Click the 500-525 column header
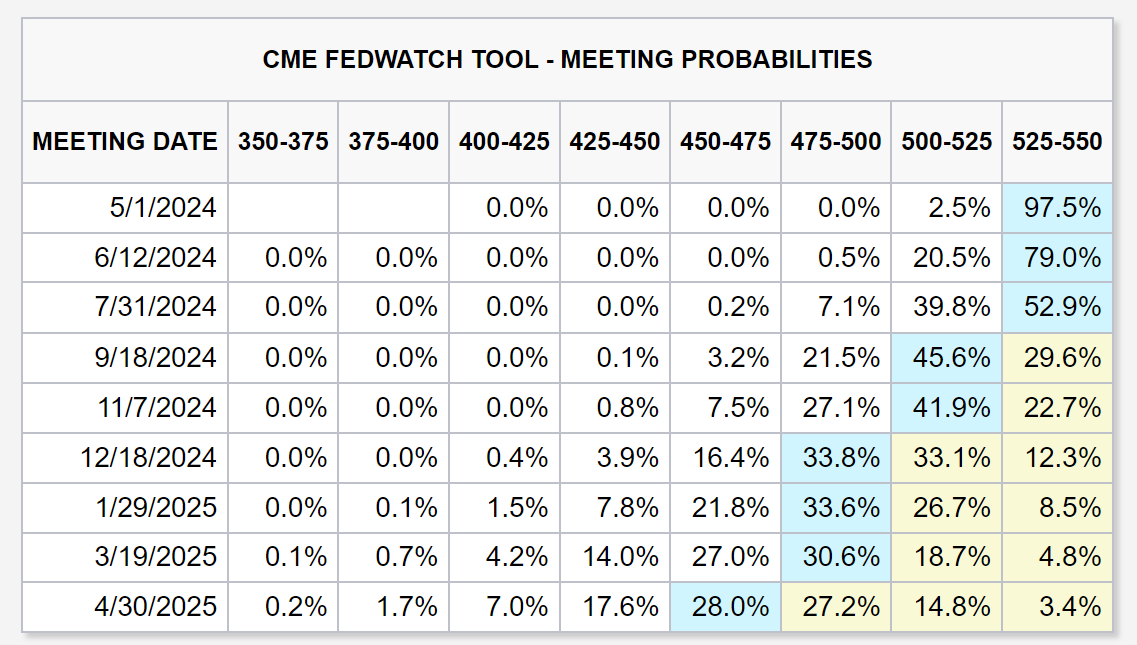The image size is (1137, 645). tap(947, 142)
